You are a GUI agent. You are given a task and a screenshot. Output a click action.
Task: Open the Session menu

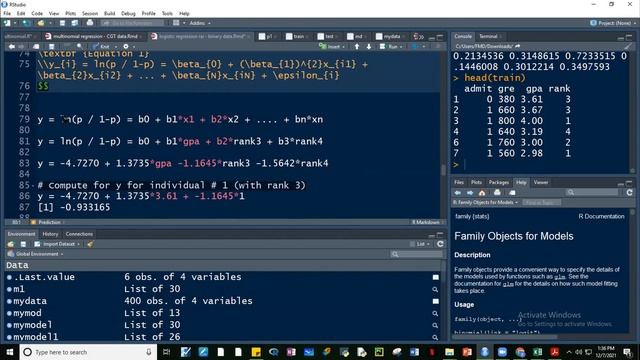pos(90,13)
